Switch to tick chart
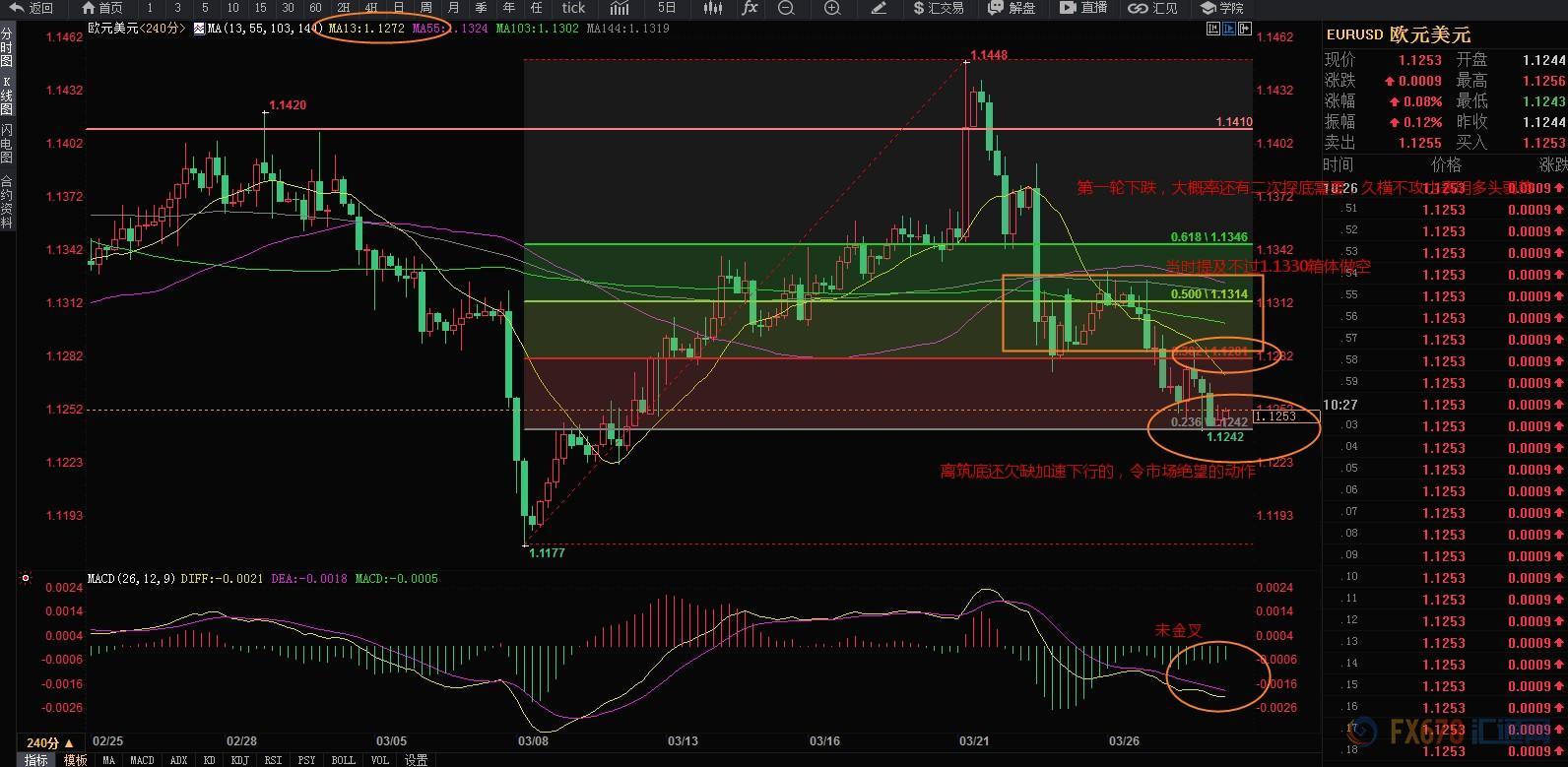Screen dimensions: 1568x767 (573, 8)
